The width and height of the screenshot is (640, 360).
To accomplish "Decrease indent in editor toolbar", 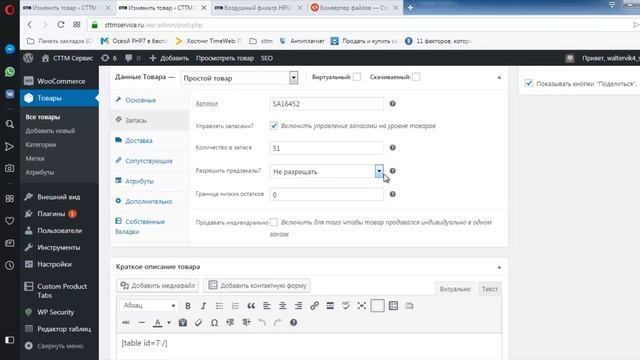I will (230, 322).
